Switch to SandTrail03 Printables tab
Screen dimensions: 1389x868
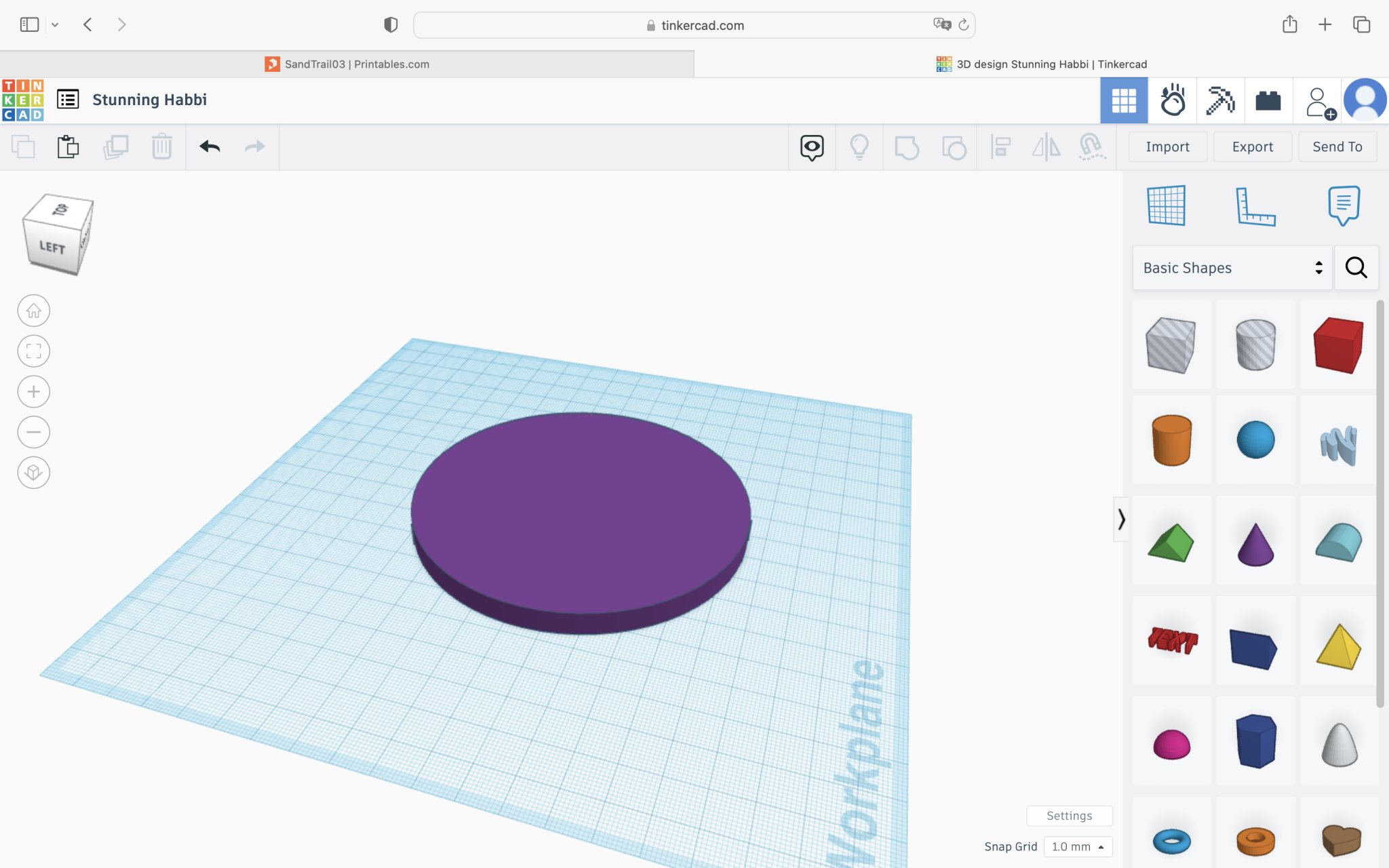(x=347, y=64)
